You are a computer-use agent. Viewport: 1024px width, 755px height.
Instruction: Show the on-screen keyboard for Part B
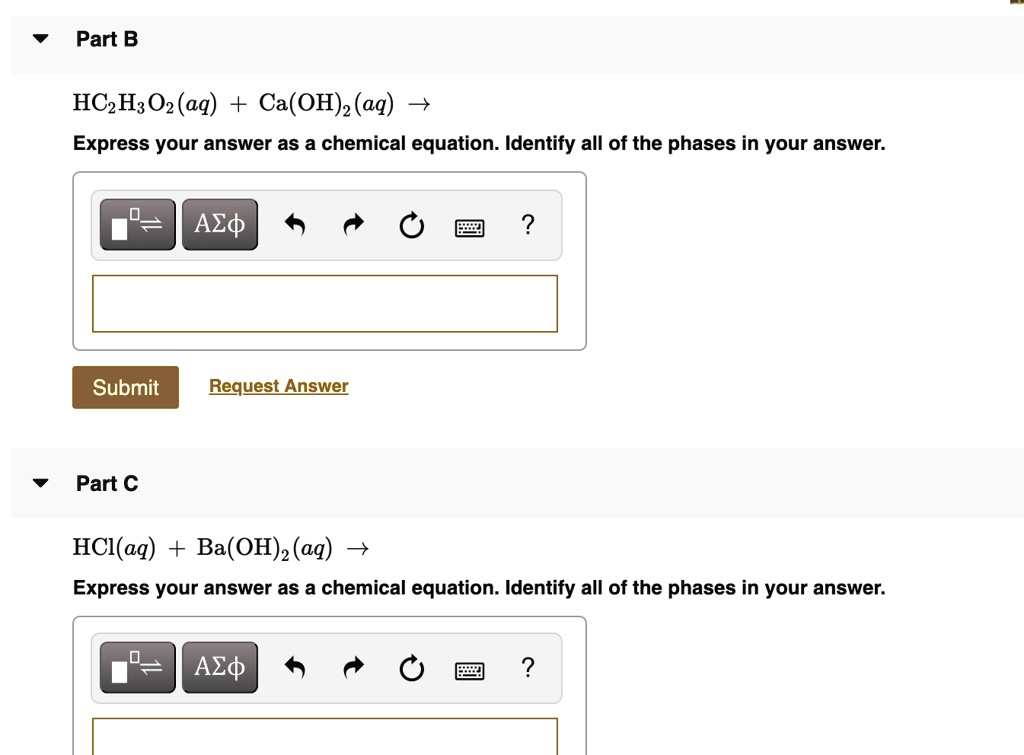pyautogui.click(x=469, y=226)
